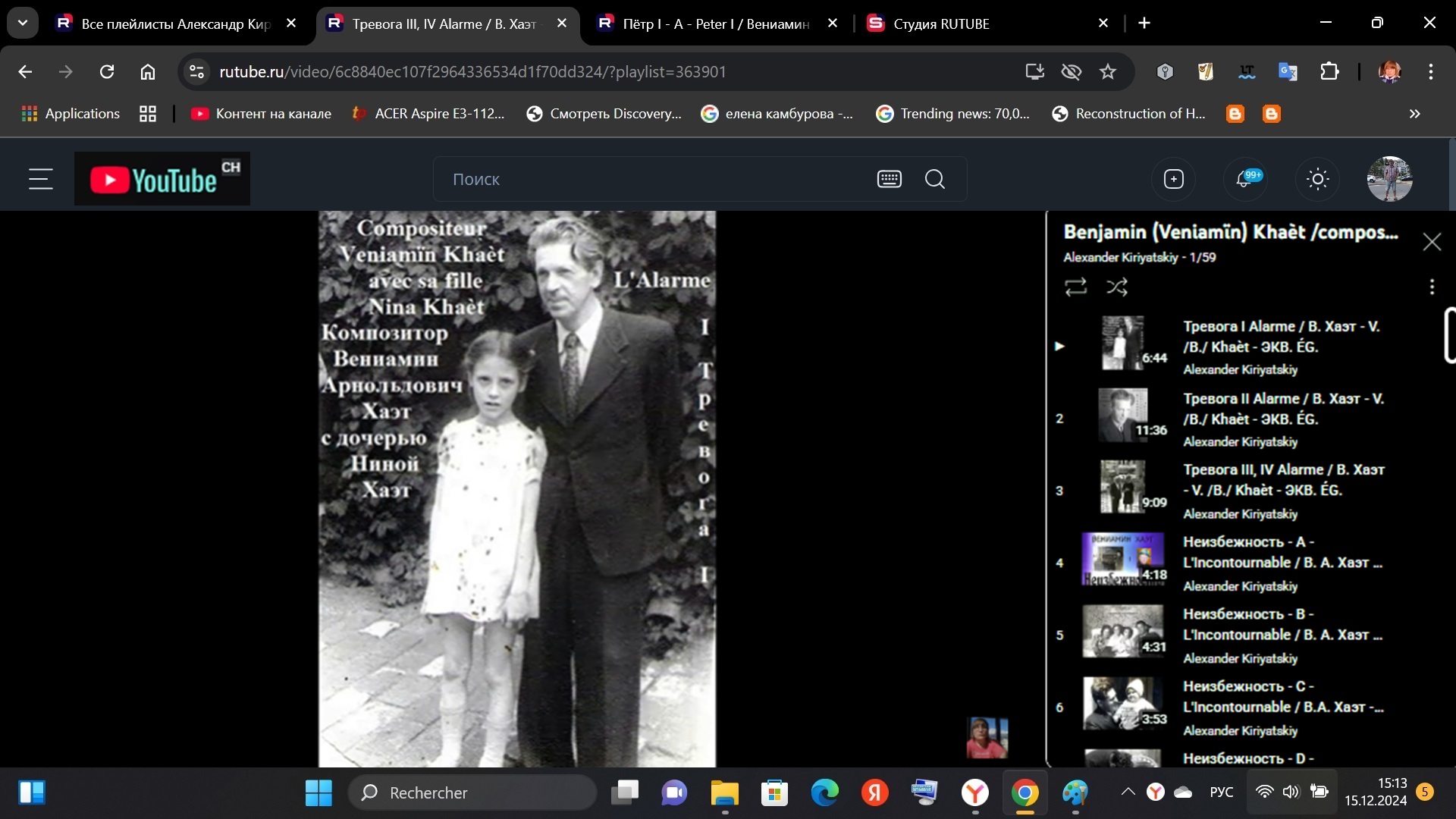This screenshot has height=819, width=1456.
Task: Close the playlist panel
Action: [1432, 242]
